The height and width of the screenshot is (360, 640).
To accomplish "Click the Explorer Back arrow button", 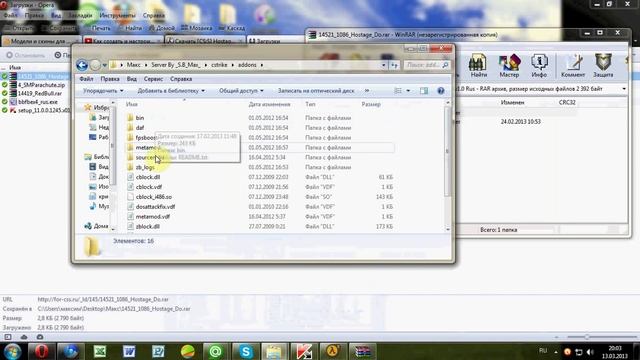I will tap(82, 65).
